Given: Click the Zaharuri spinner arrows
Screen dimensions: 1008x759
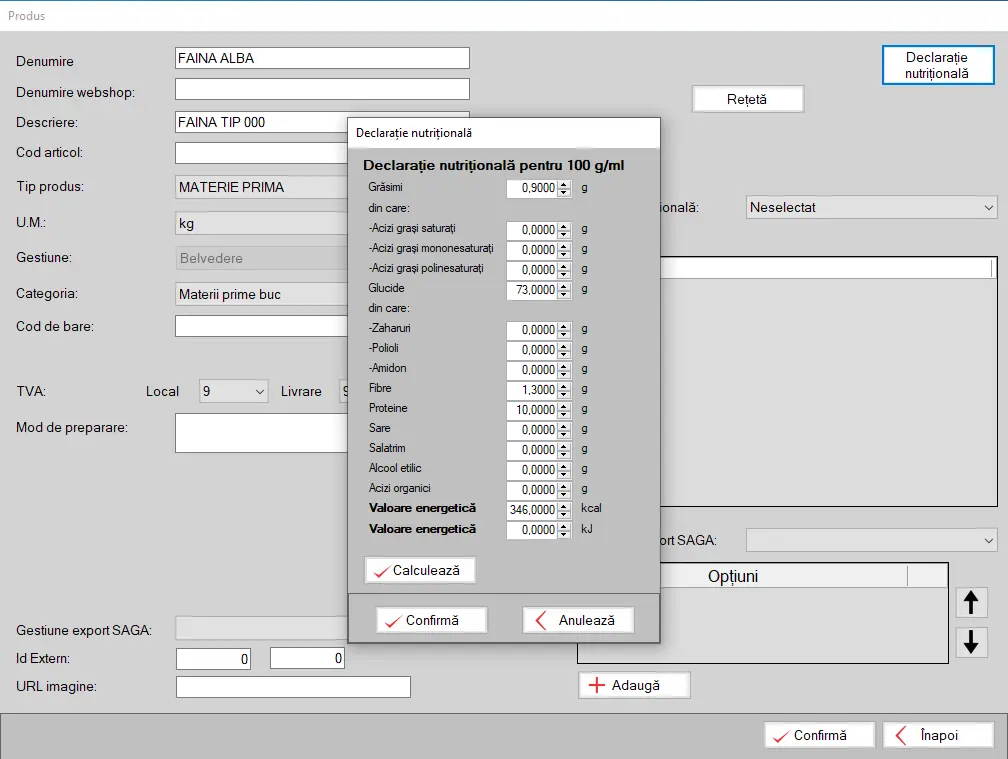Looking at the screenshot, I should pyautogui.click(x=564, y=330).
